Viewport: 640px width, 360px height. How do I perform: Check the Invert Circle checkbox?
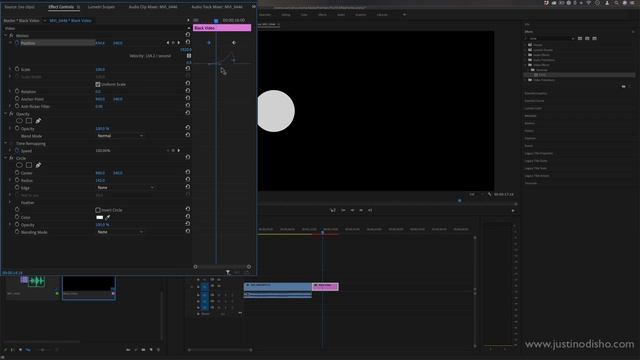(98, 210)
